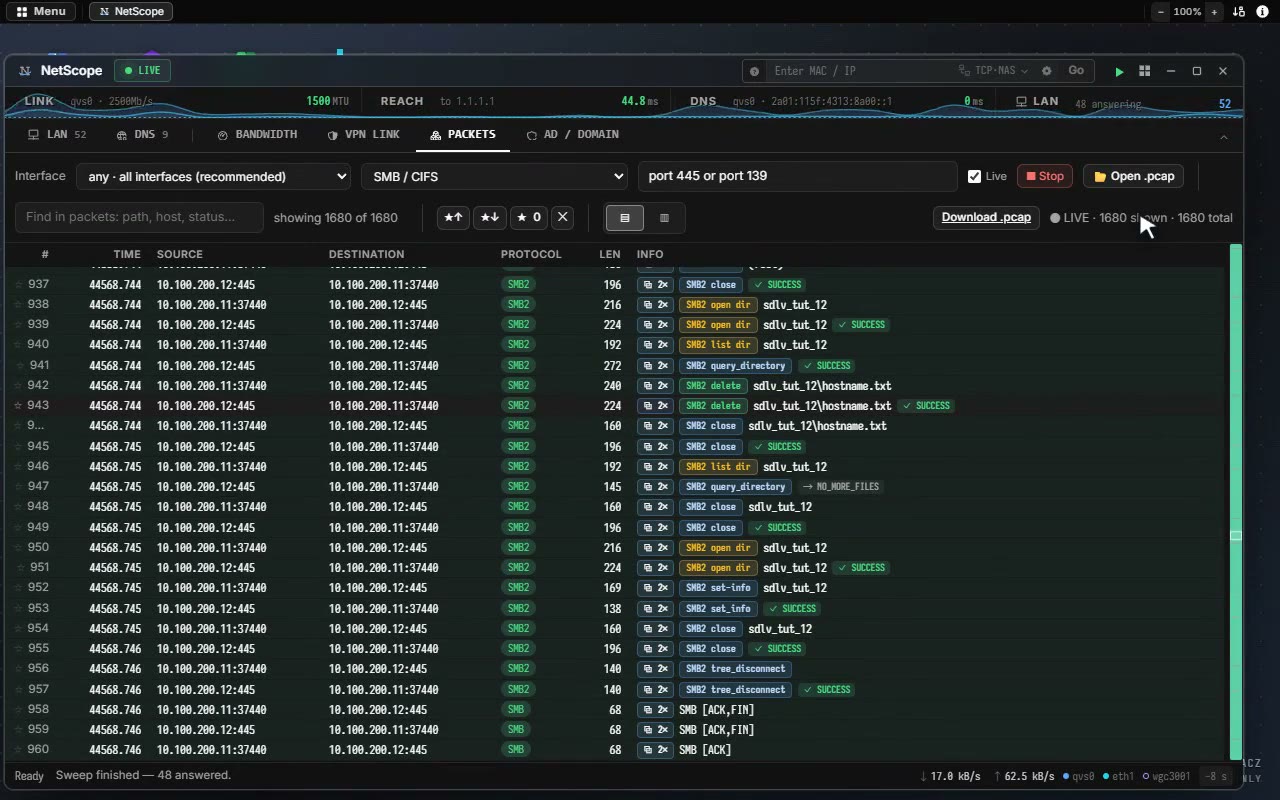Click the NetScope logo icon in the title bar

click(x=24, y=71)
